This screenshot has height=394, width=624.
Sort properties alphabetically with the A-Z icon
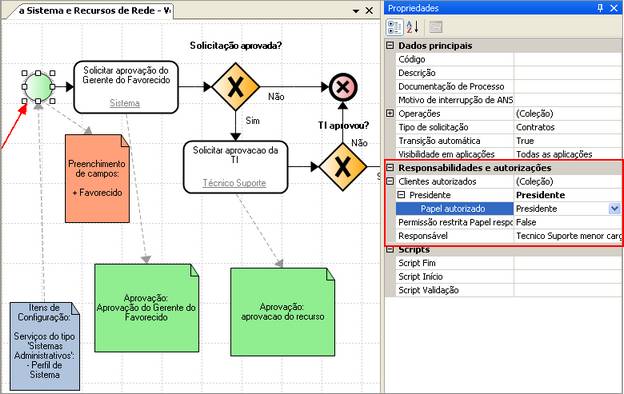412,27
